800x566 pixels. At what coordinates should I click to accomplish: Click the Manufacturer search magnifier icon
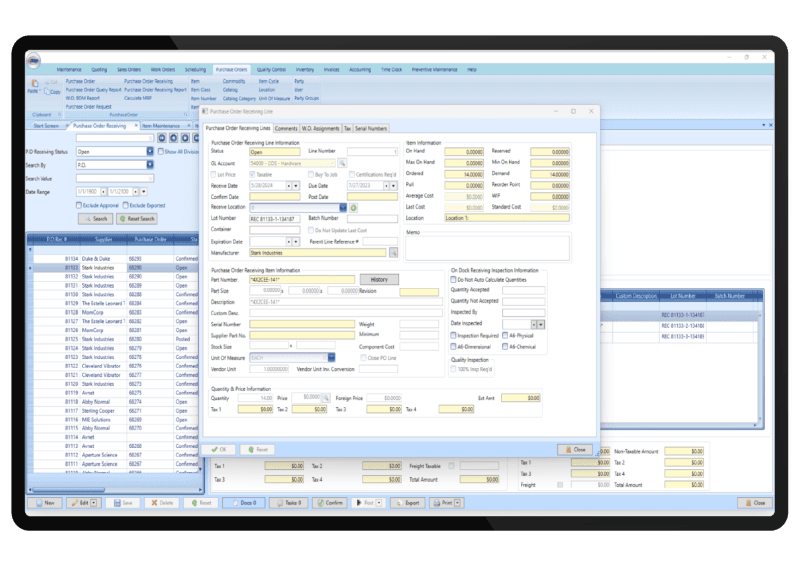(393, 252)
